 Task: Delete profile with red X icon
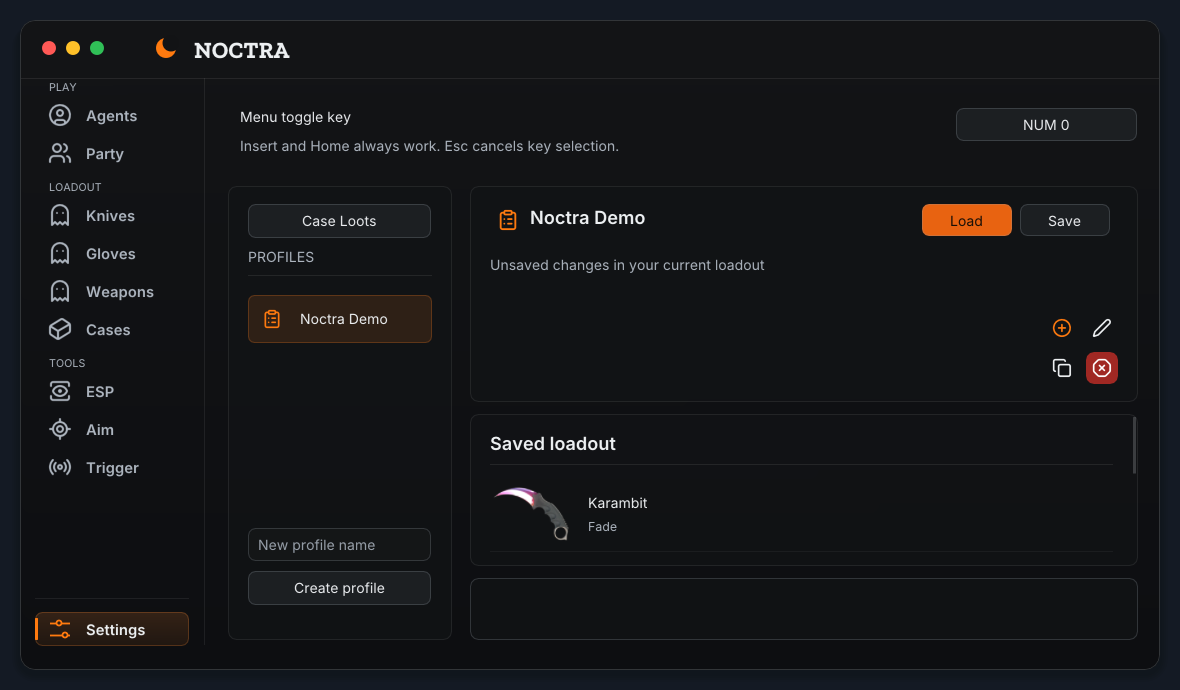coord(1102,368)
